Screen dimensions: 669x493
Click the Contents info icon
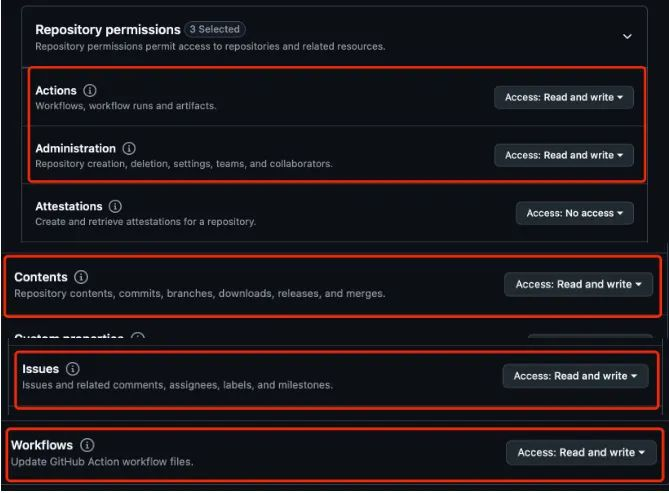pyautogui.click(x=81, y=277)
